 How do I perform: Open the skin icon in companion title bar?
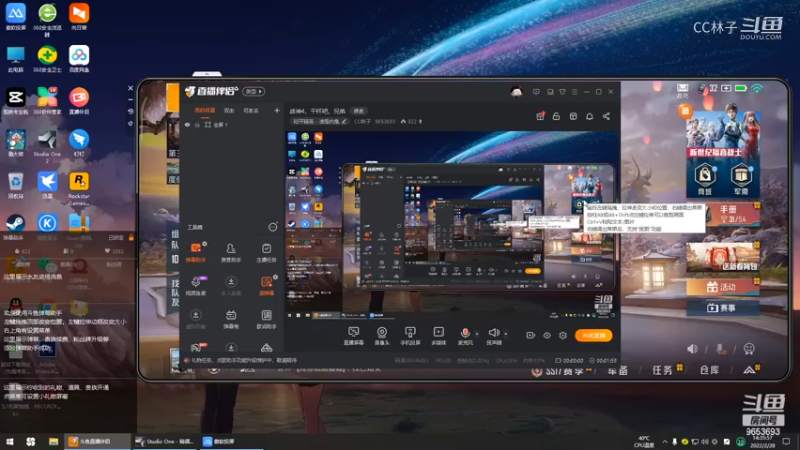(562, 92)
